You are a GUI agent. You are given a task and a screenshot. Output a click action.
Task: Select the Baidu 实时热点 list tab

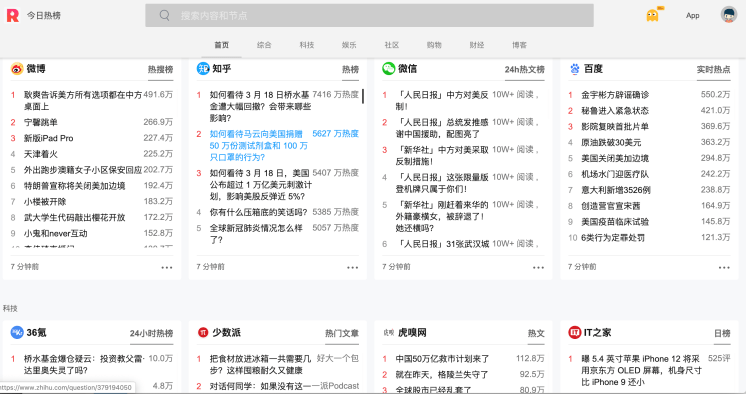(x=713, y=69)
